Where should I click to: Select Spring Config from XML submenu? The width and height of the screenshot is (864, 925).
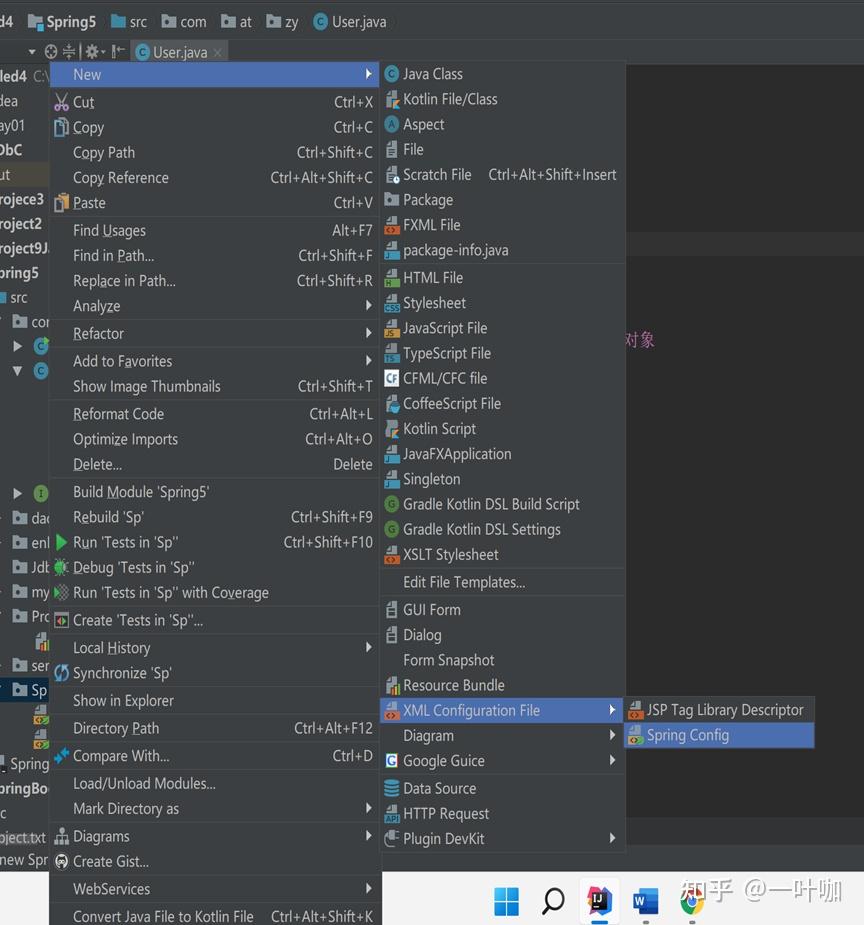tap(719, 735)
